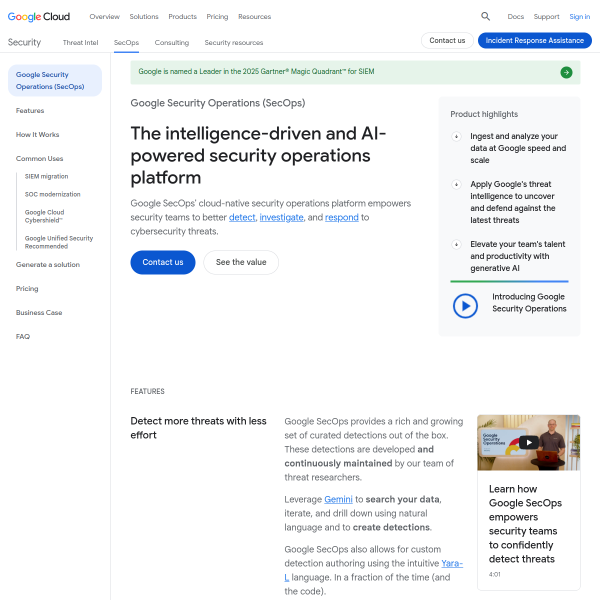Jump to Pricing in the sidebar
Image resolution: width=600 pixels, height=600 pixels.
pyautogui.click(x=27, y=289)
